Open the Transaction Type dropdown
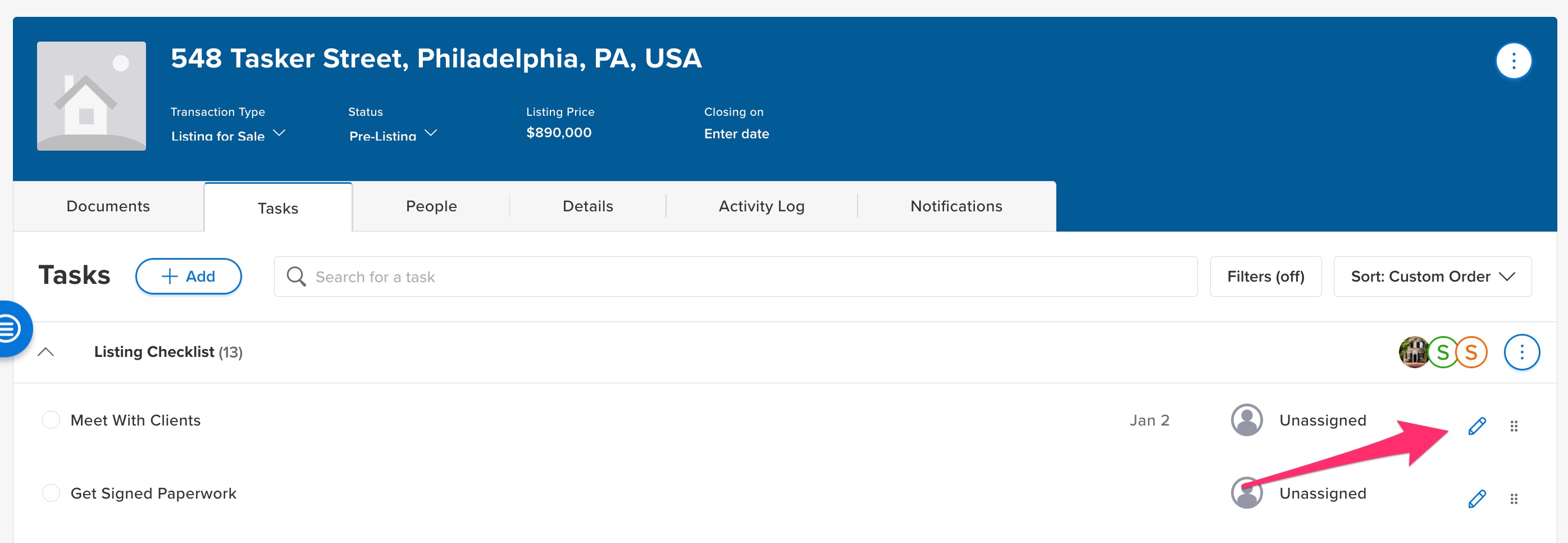 pos(227,135)
